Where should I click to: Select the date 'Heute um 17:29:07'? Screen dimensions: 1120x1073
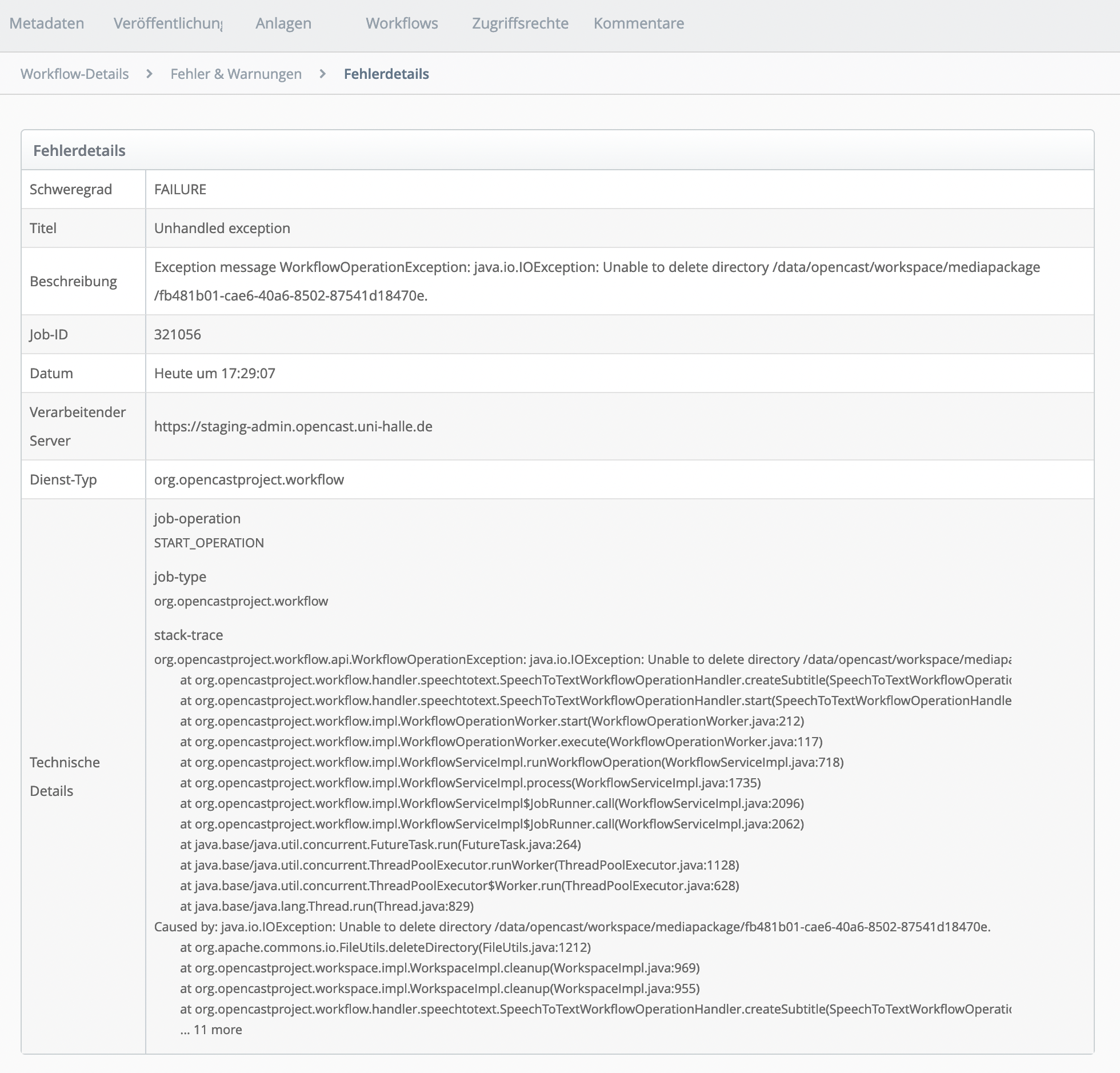(214, 373)
